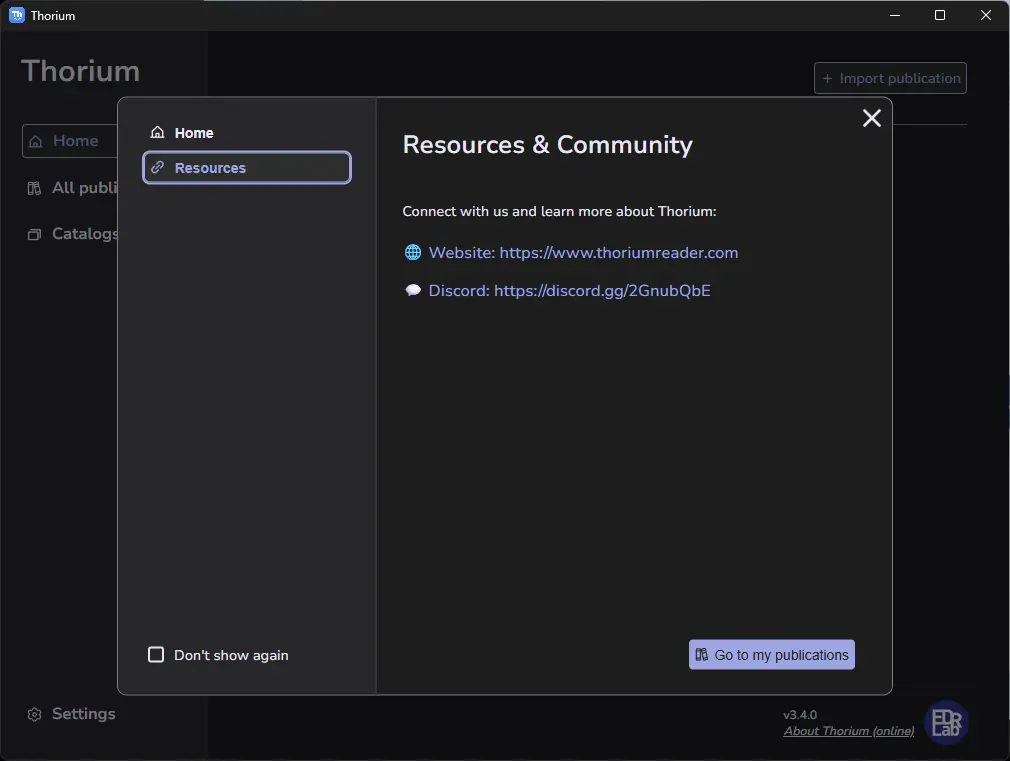This screenshot has height=761, width=1010.
Task: Click Import publication button
Action: click(x=890, y=78)
